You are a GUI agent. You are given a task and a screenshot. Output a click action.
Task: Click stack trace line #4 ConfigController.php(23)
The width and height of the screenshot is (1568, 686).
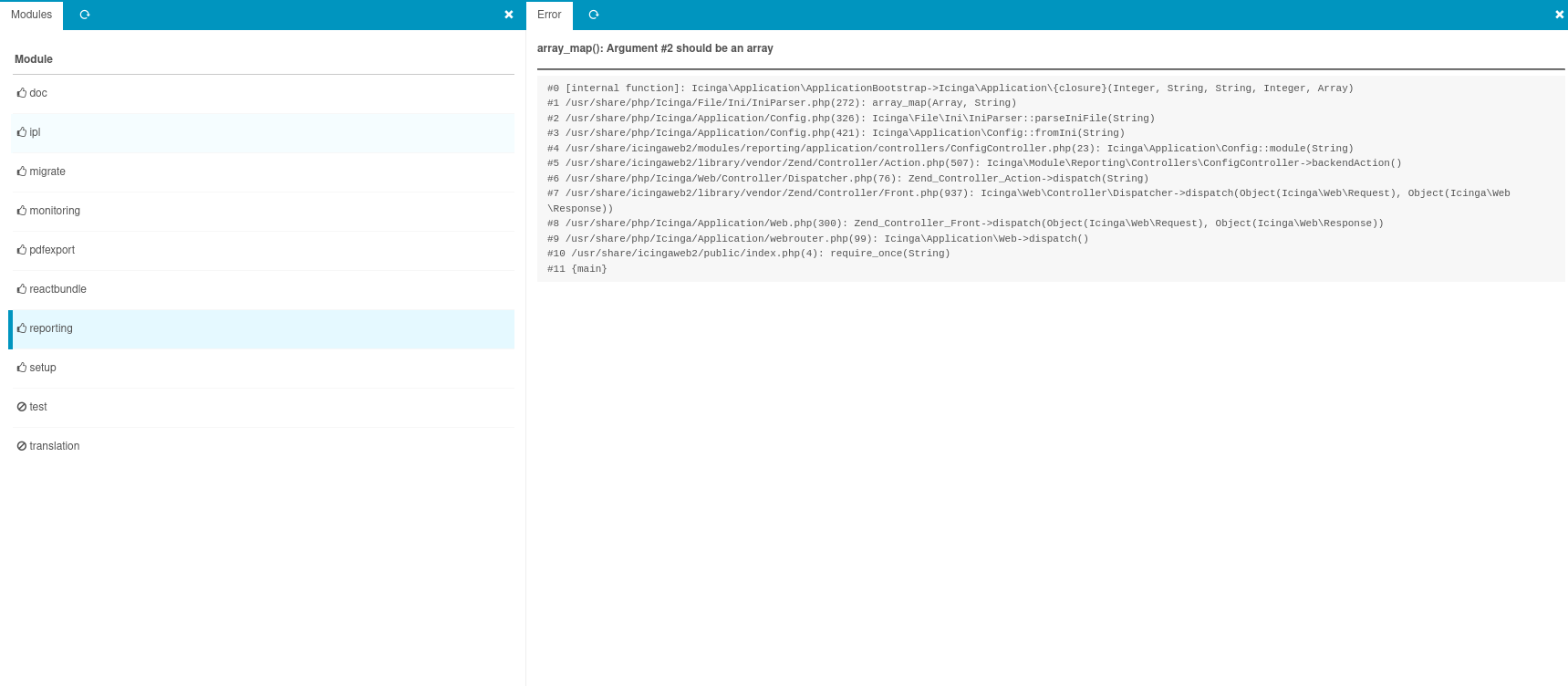point(950,149)
